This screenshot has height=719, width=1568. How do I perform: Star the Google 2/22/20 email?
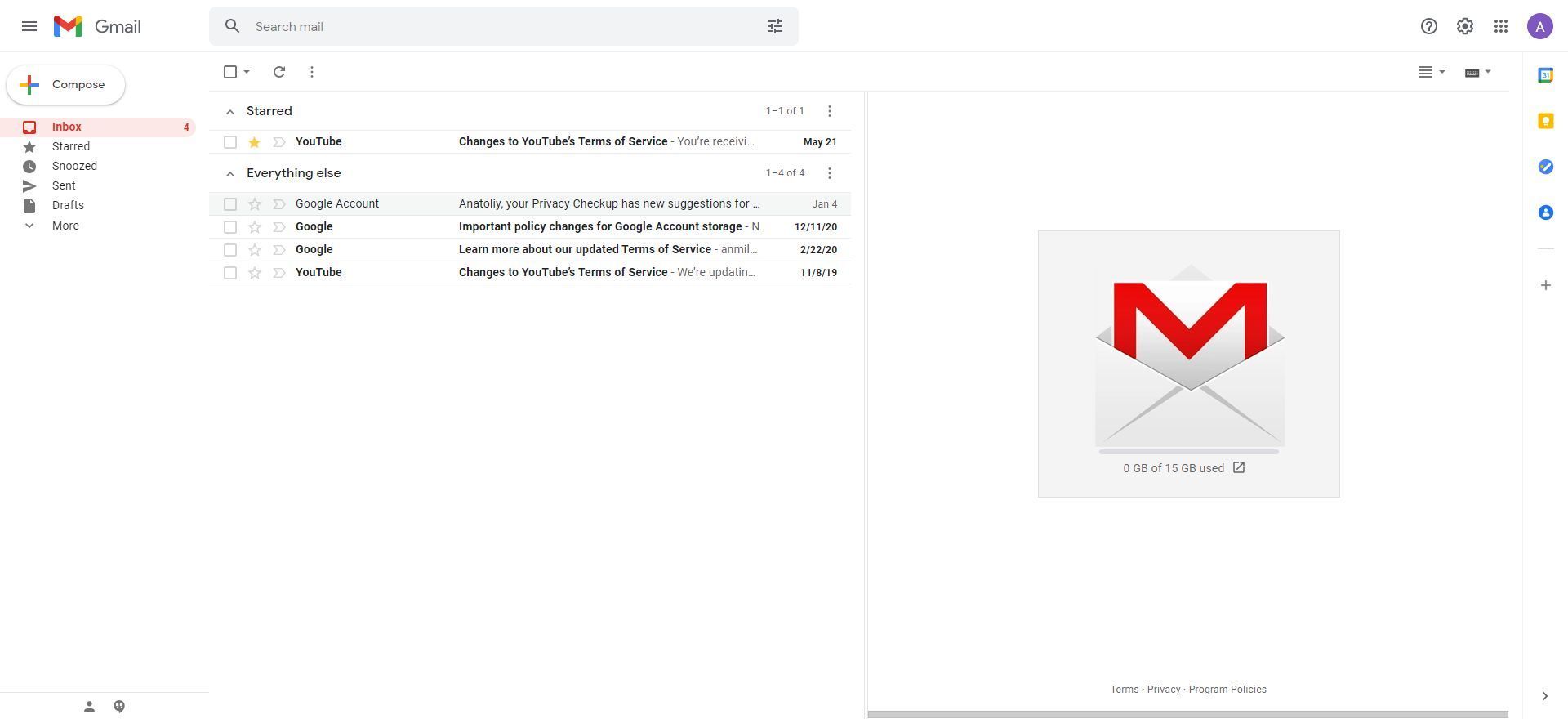pyautogui.click(x=255, y=250)
